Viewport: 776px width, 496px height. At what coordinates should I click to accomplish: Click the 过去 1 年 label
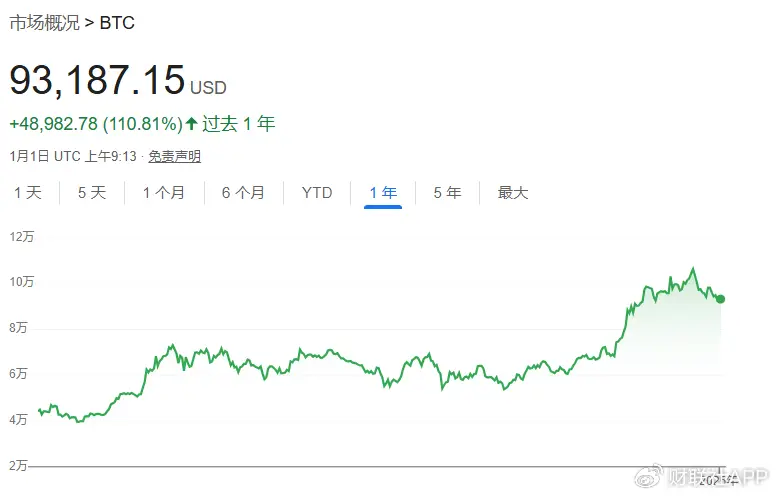click(238, 124)
